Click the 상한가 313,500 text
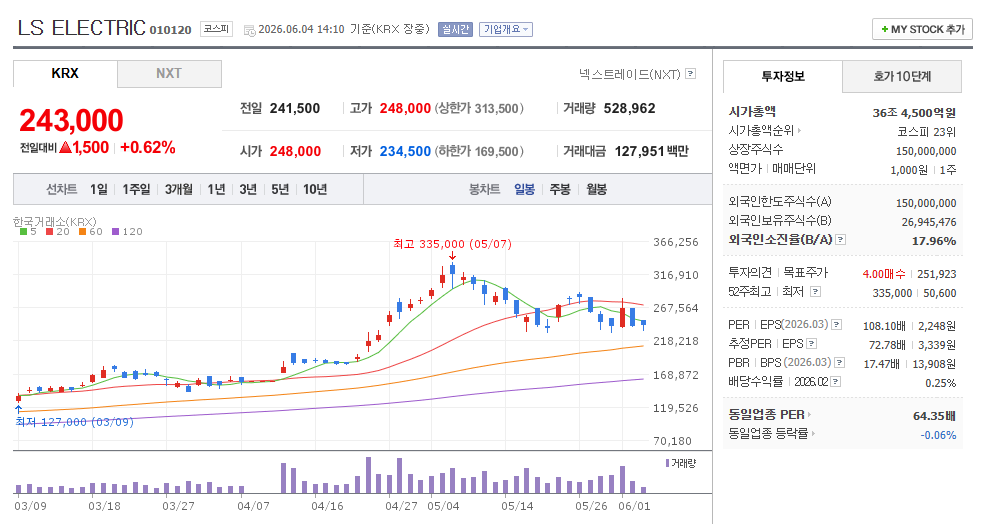983x524 pixels. coord(479,108)
